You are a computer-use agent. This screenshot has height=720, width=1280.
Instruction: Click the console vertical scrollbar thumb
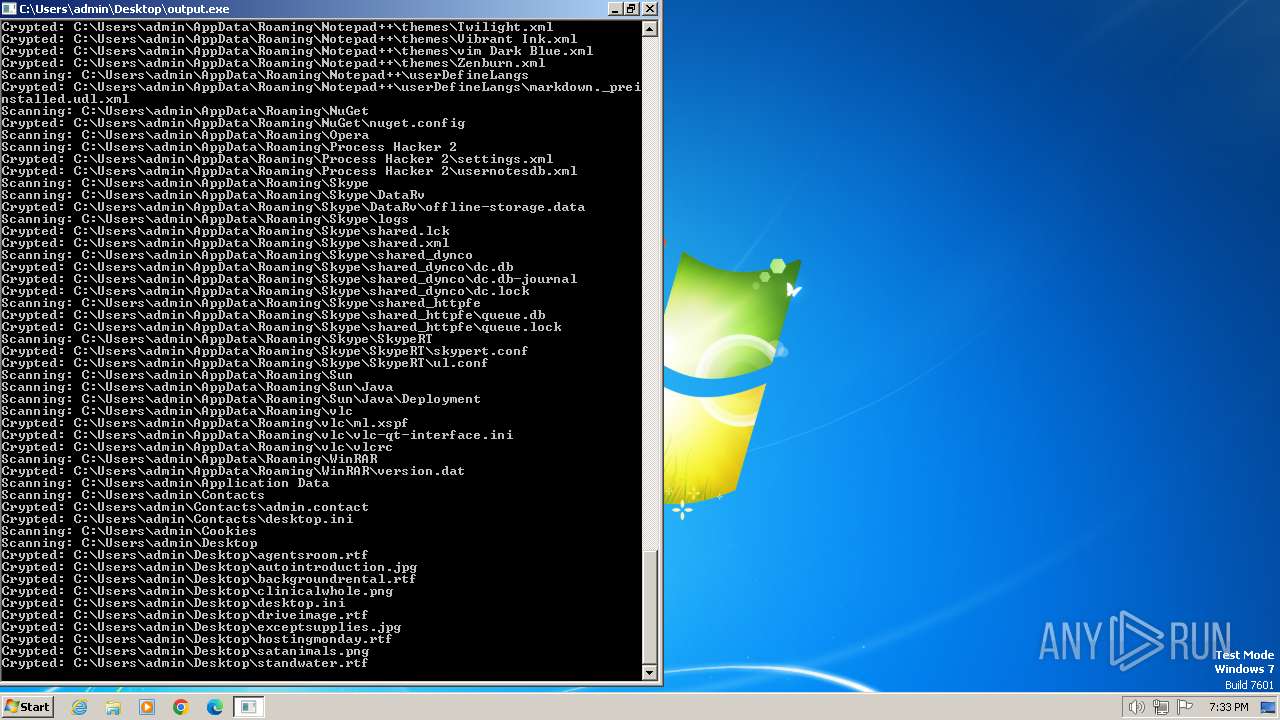click(x=650, y=606)
